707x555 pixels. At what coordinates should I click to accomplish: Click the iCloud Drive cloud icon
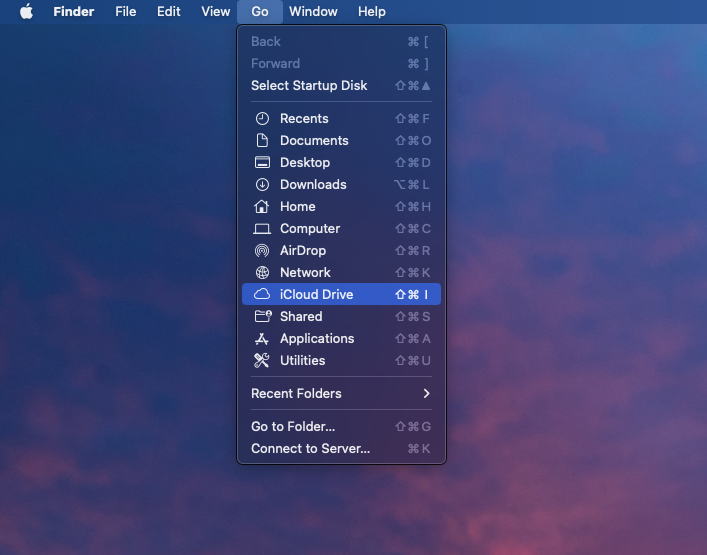click(262, 294)
